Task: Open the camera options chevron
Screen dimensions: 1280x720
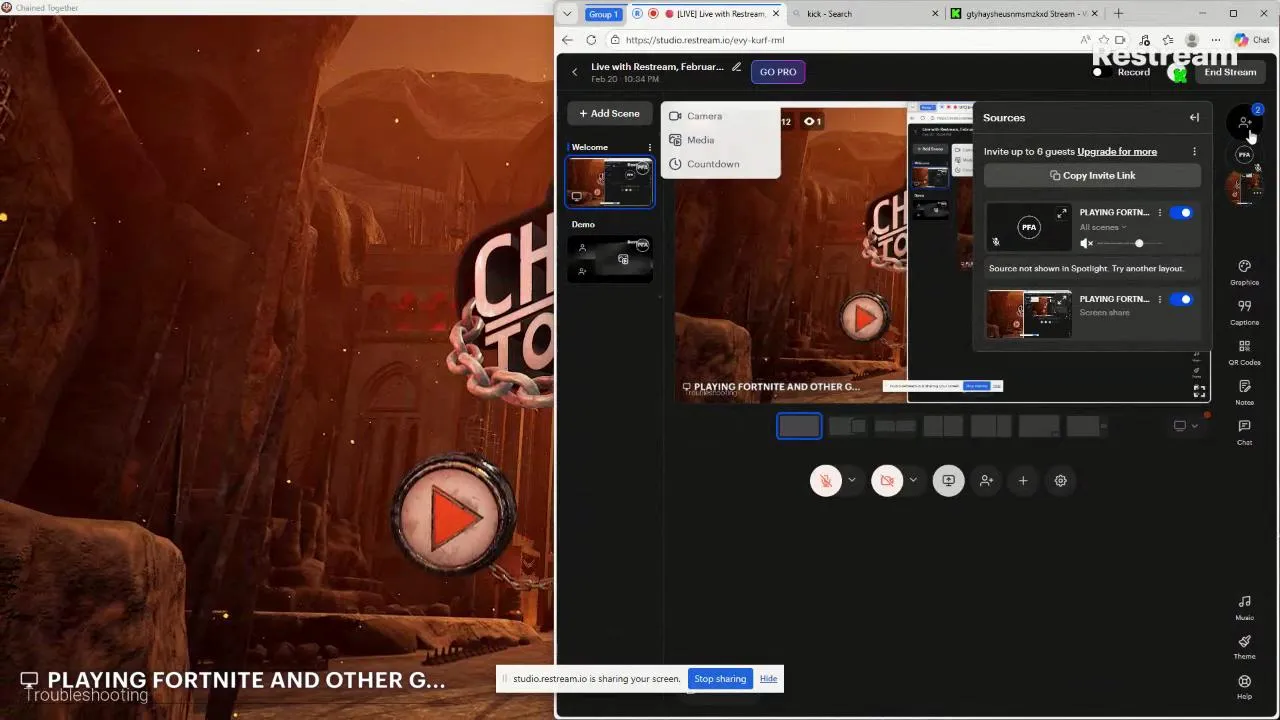Action: coord(913,481)
